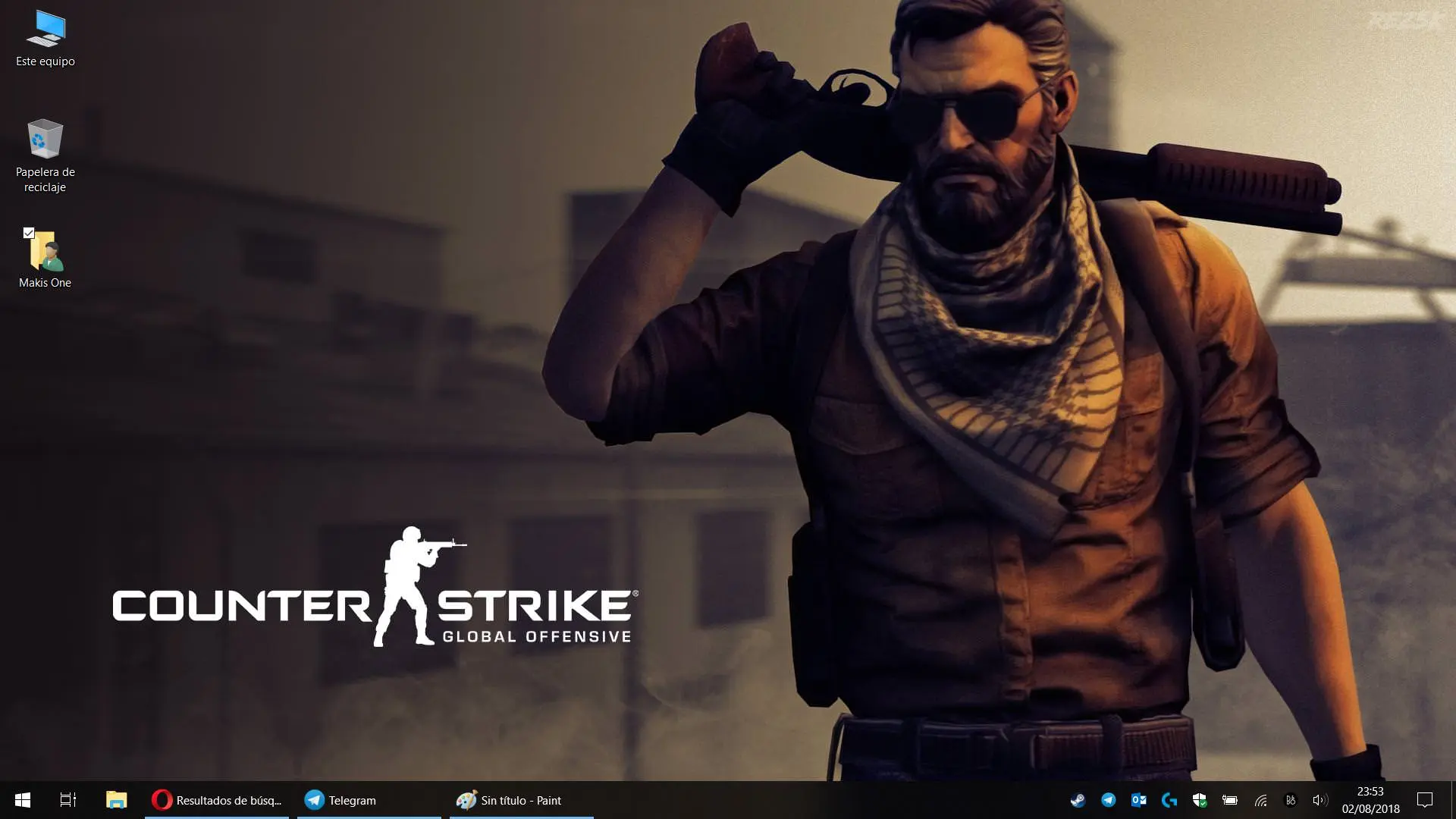Select the 'Este equipo' desktop icon

pyautogui.click(x=45, y=39)
